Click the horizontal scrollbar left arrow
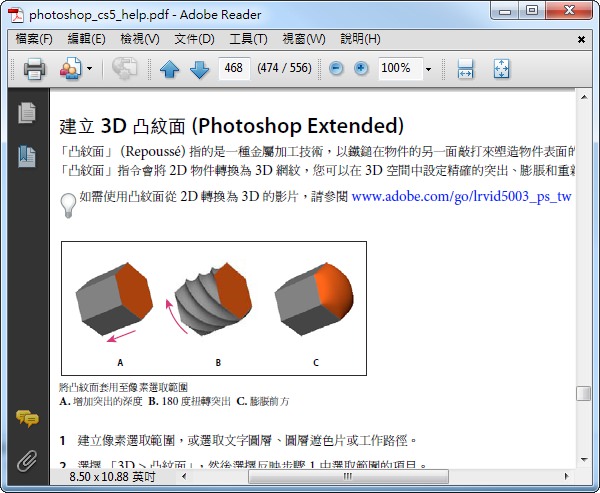The image size is (600, 493). coord(184,477)
